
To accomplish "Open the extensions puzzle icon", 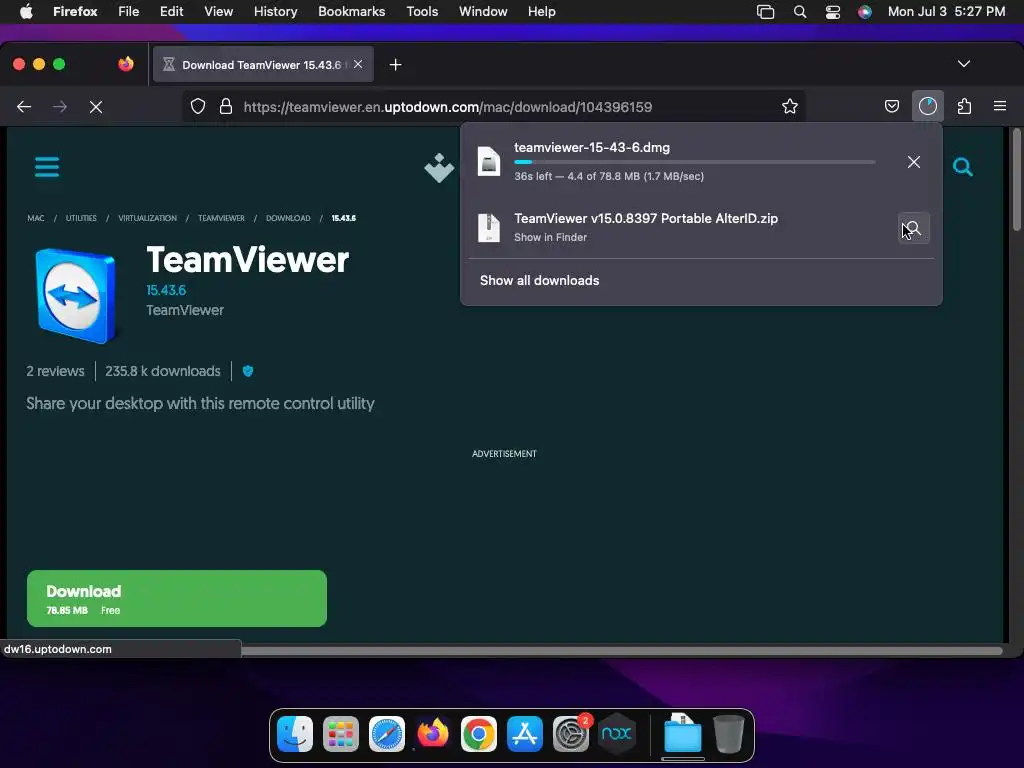I will [x=964, y=106].
